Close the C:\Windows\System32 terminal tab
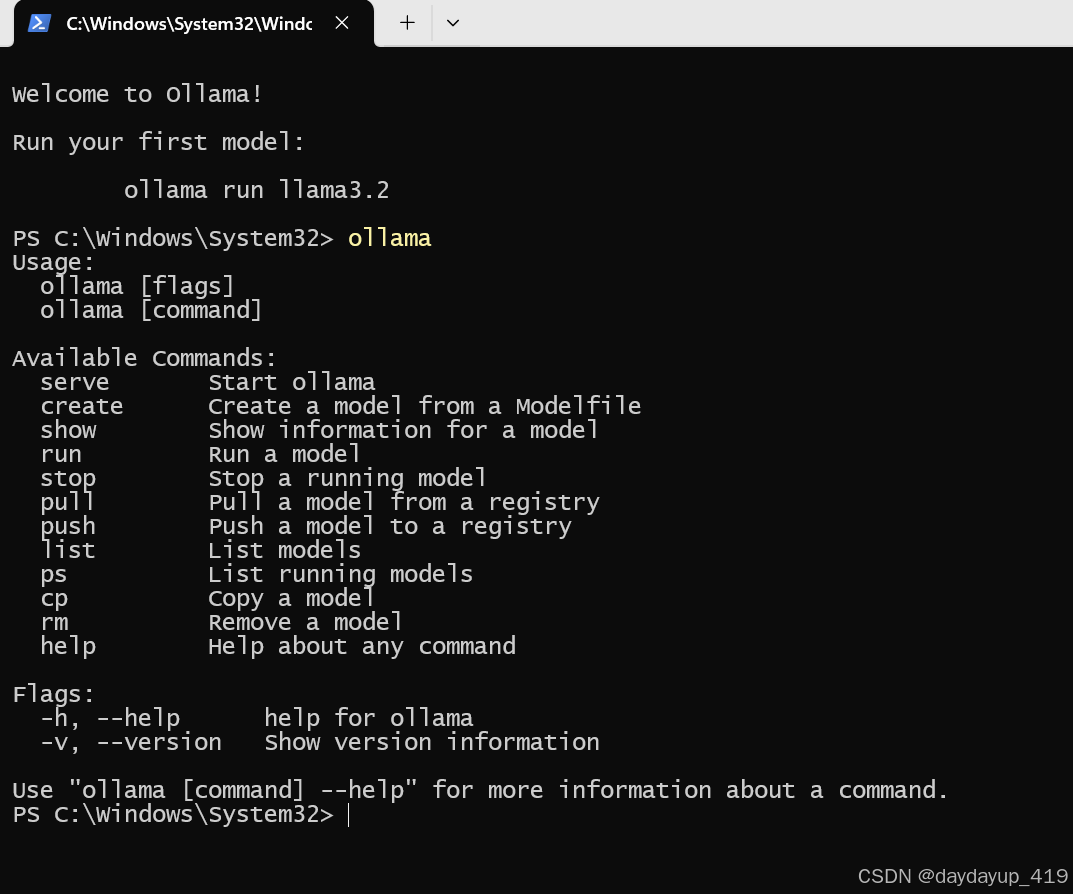 [342, 23]
